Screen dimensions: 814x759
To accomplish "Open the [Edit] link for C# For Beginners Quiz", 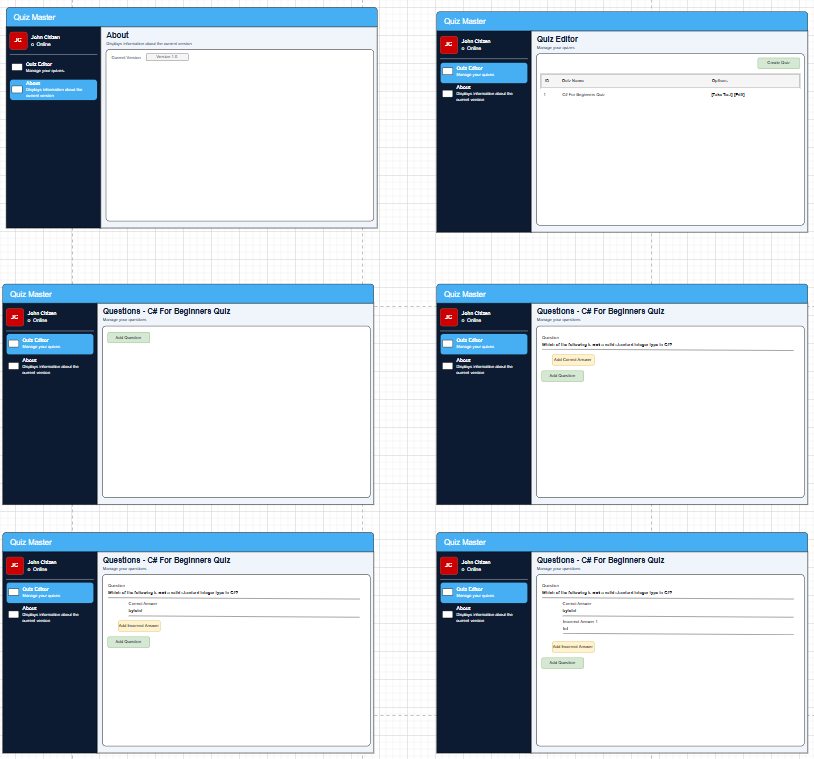I will click(739, 95).
